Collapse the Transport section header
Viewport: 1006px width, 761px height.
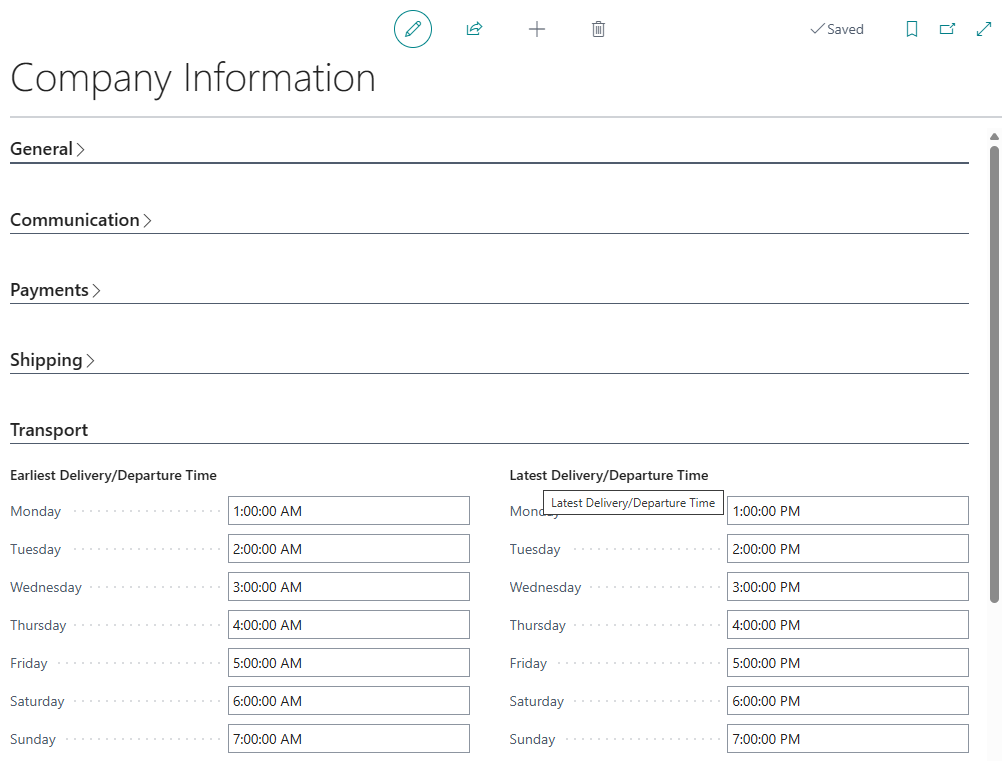click(x=49, y=430)
